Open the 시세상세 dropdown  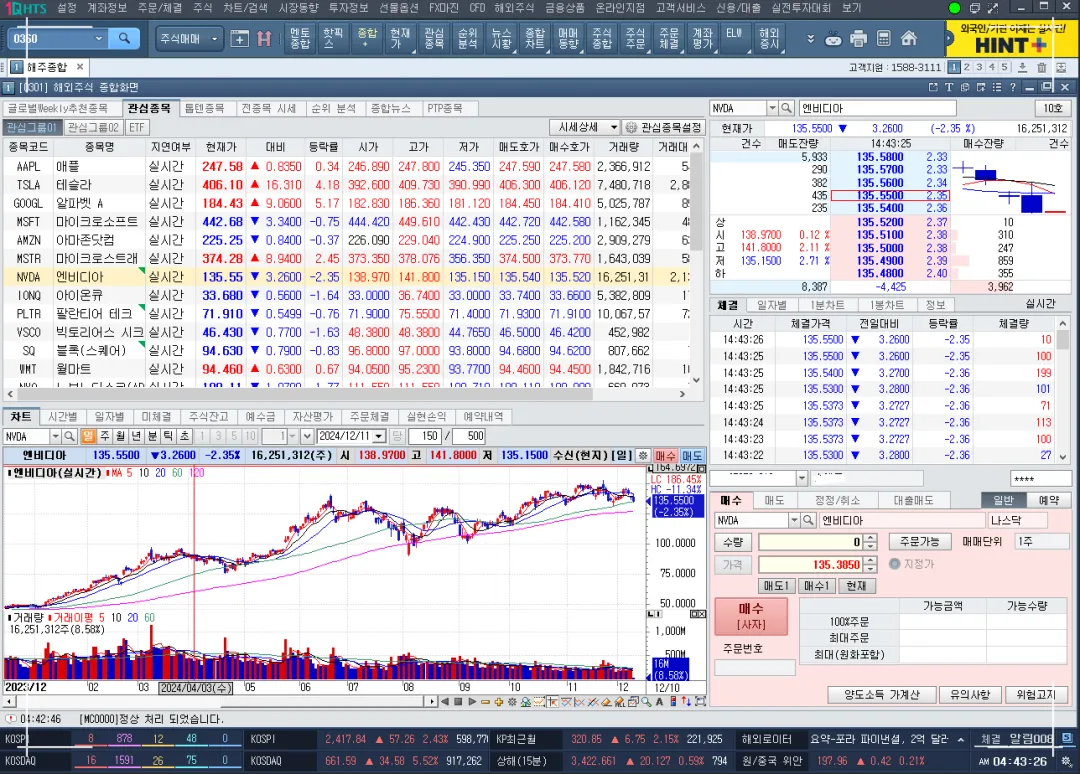pos(613,127)
